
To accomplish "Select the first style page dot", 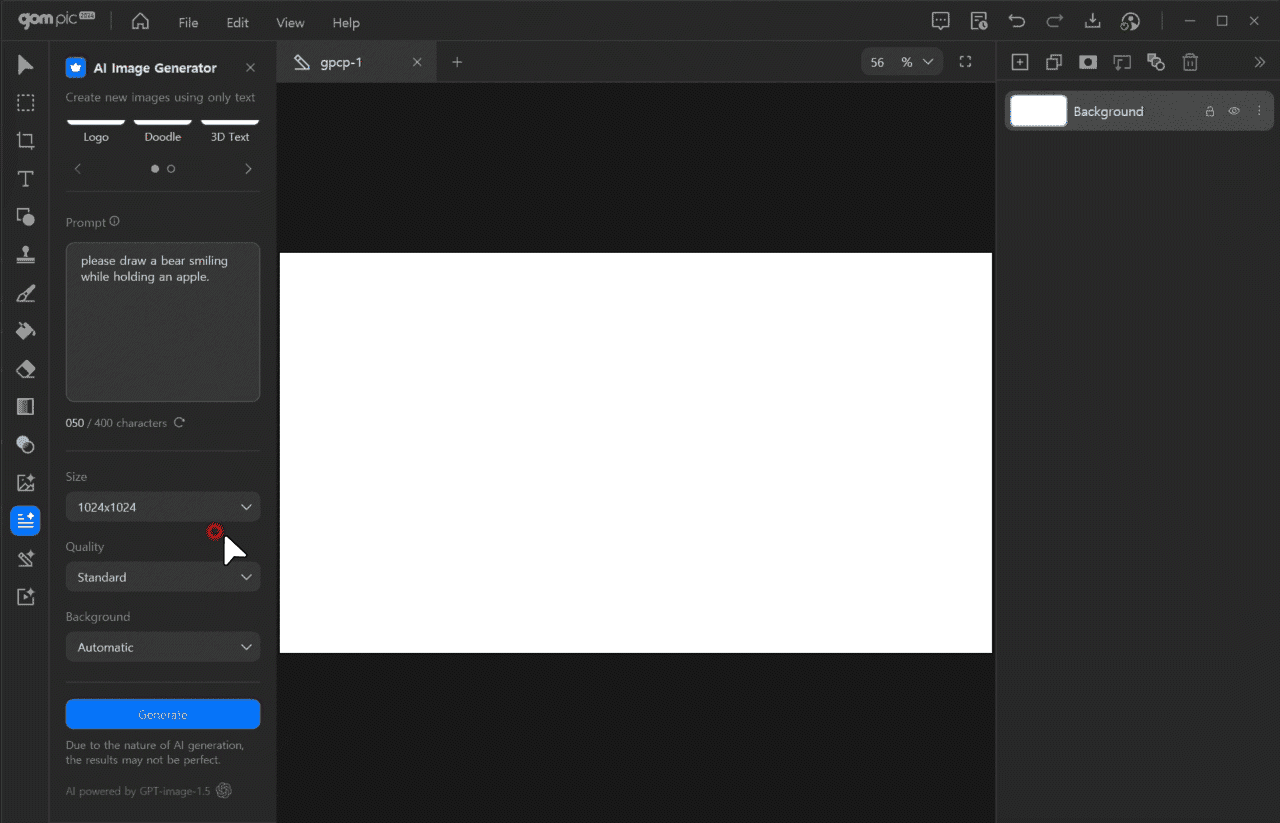I will click(155, 169).
